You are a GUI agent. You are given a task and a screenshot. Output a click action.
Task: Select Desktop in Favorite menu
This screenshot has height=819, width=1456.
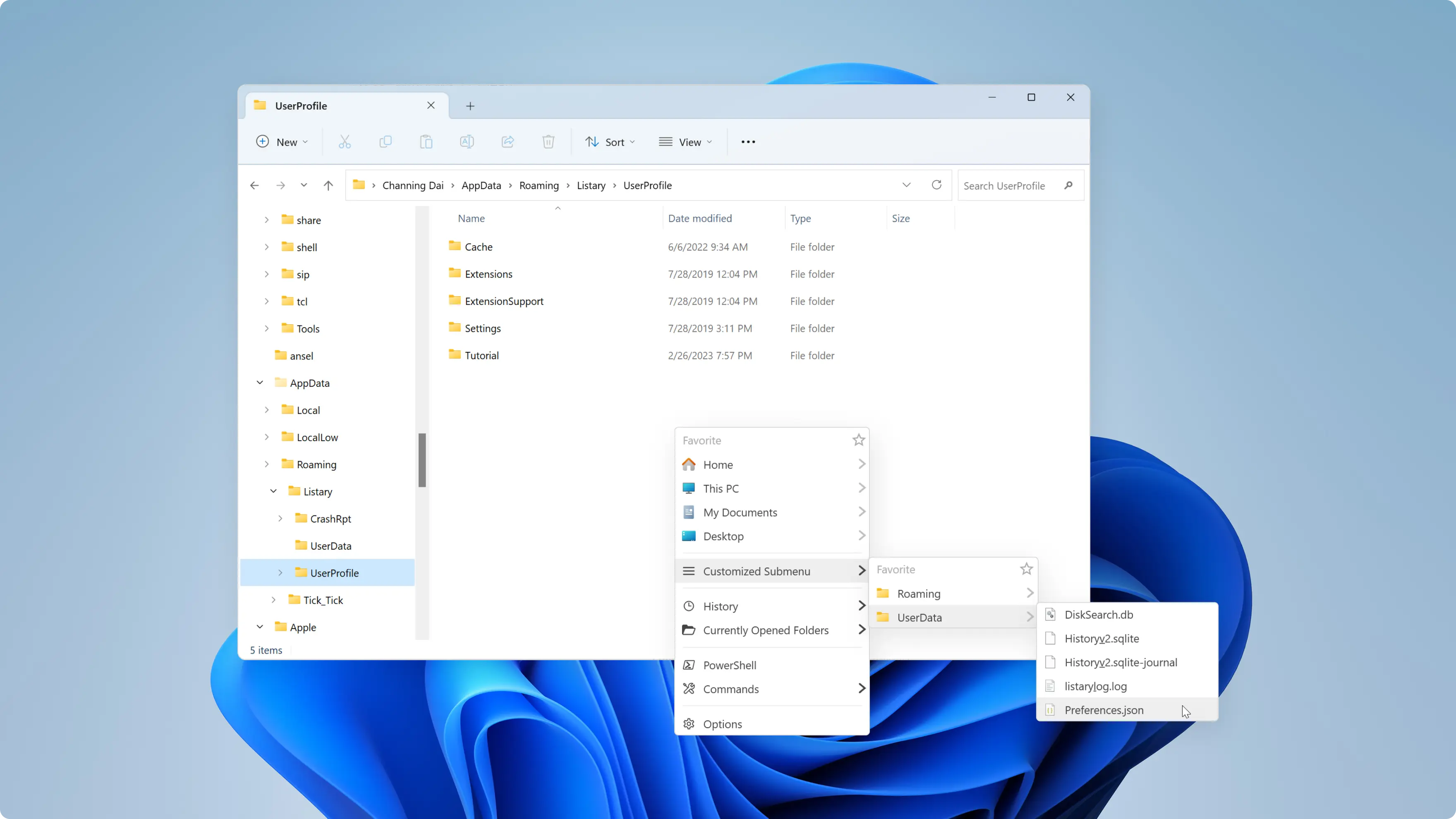tap(772, 536)
